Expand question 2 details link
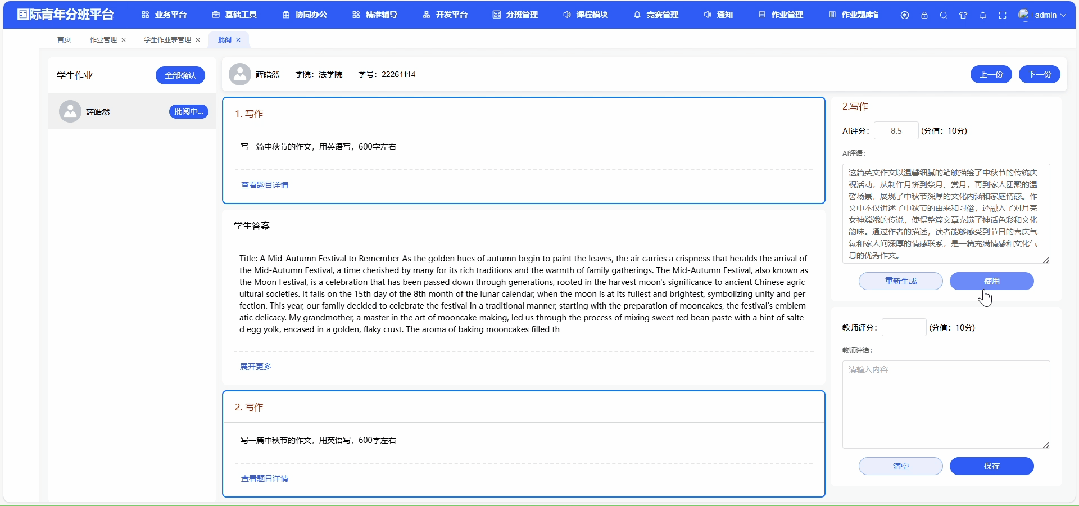The image size is (1079, 506). [264, 479]
